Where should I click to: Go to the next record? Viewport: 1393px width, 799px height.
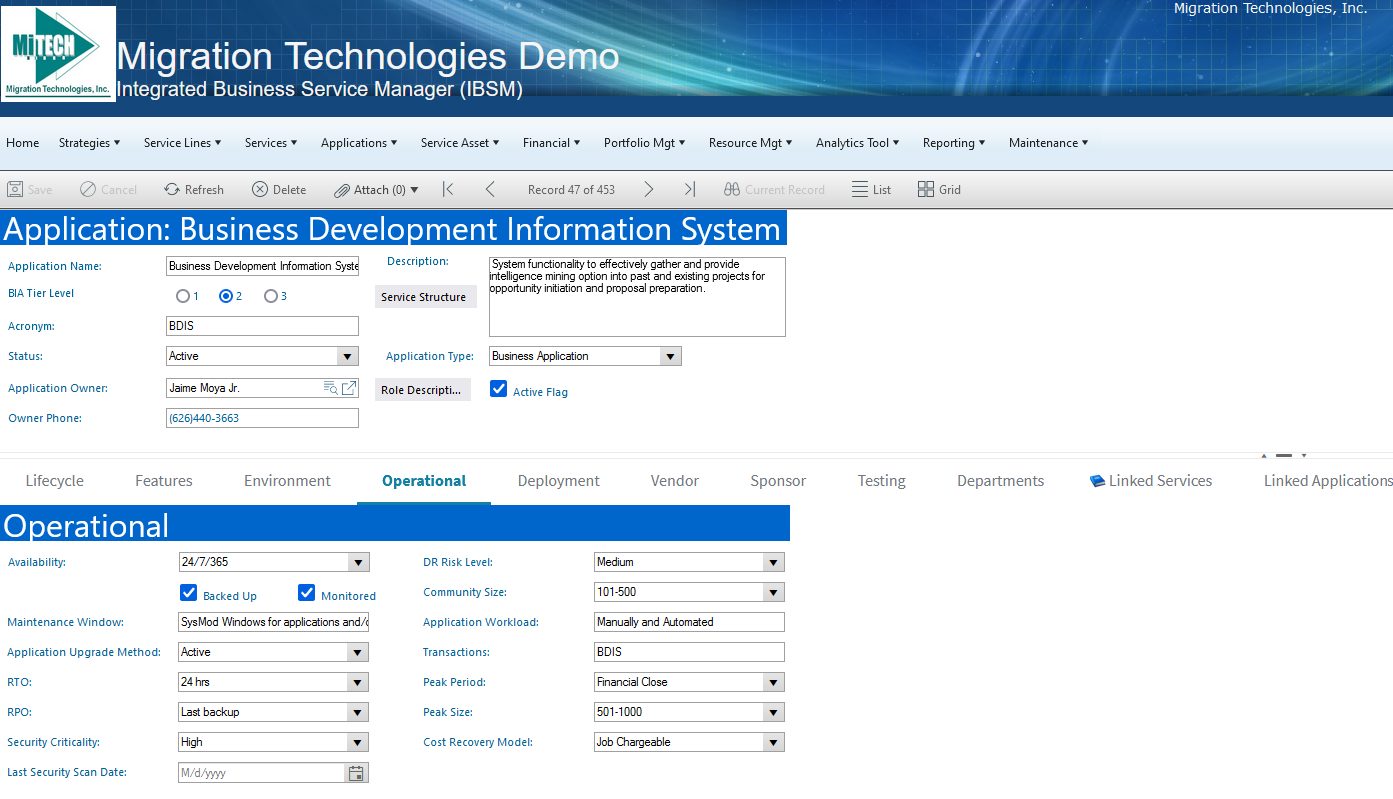647,189
